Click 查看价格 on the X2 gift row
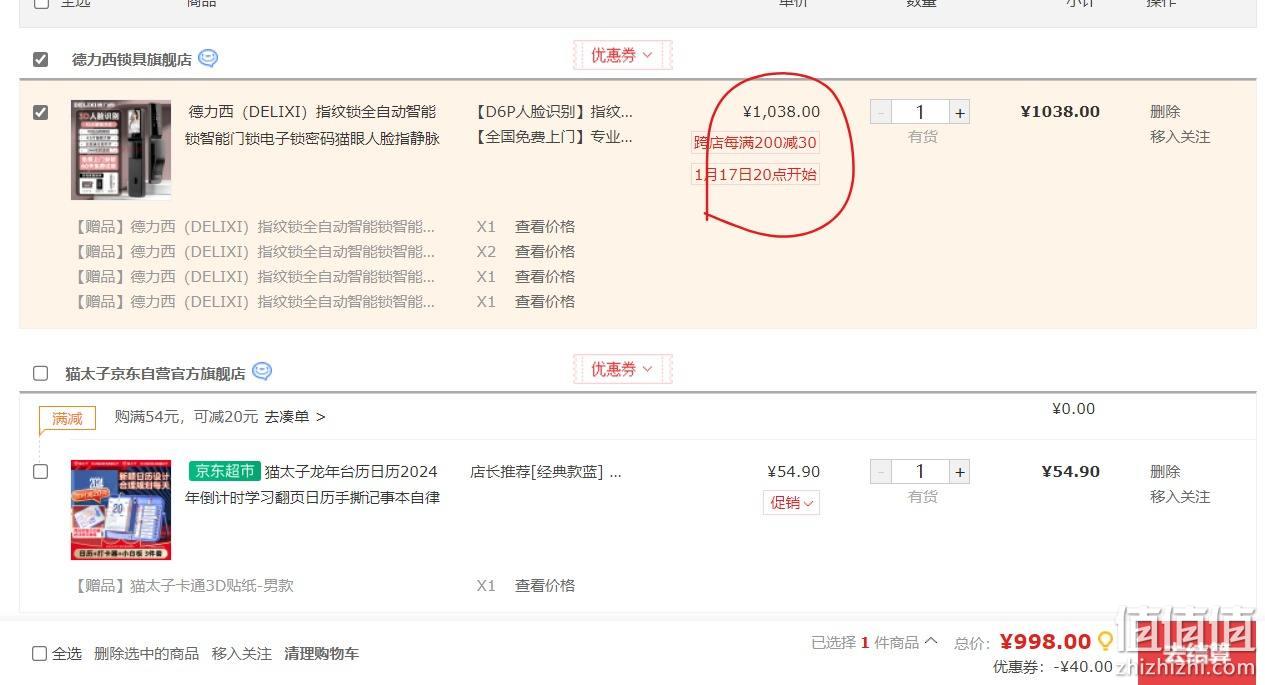Image resolution: width=1265 pixels, height=685 pixels. pyautogui.click(x=545, y=252)
